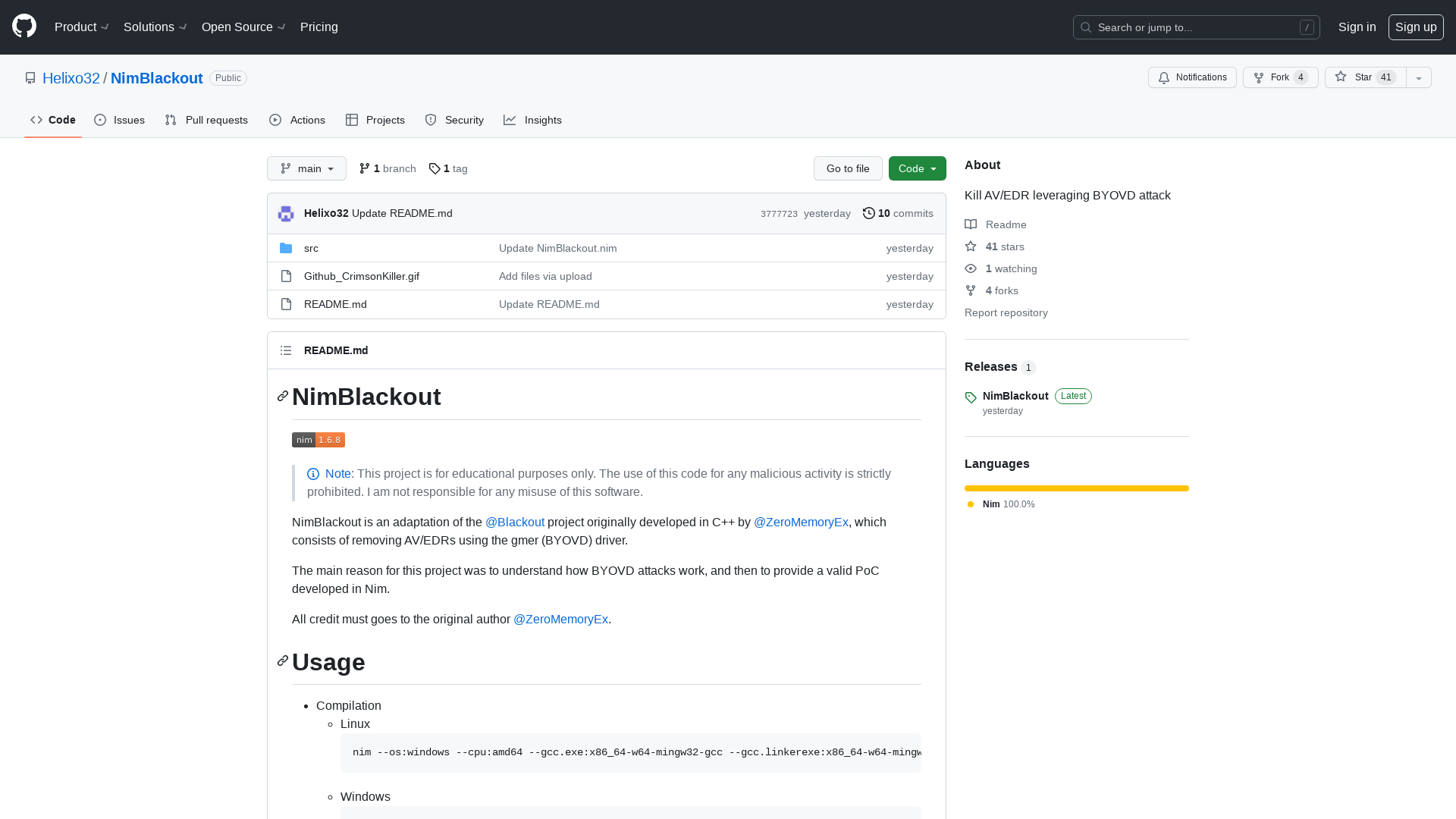Open the NimBlackout repository title link

157,78
